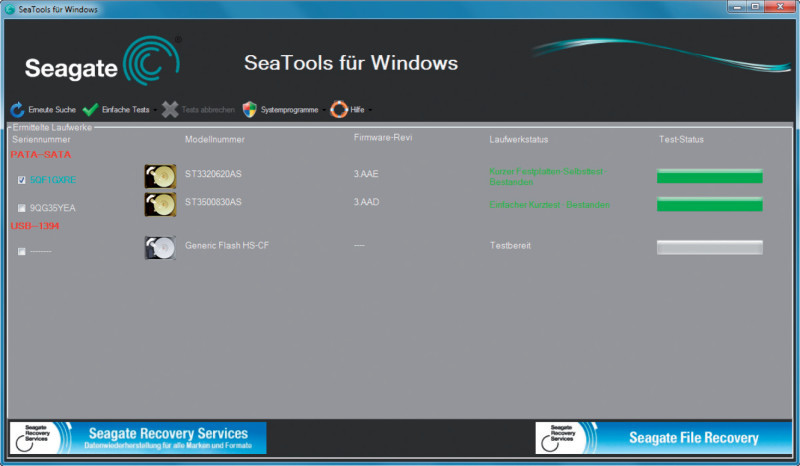The image size is (800, 466).
Task: Check the 9QG35YEA drive checkbox
Action: [21, 208]
